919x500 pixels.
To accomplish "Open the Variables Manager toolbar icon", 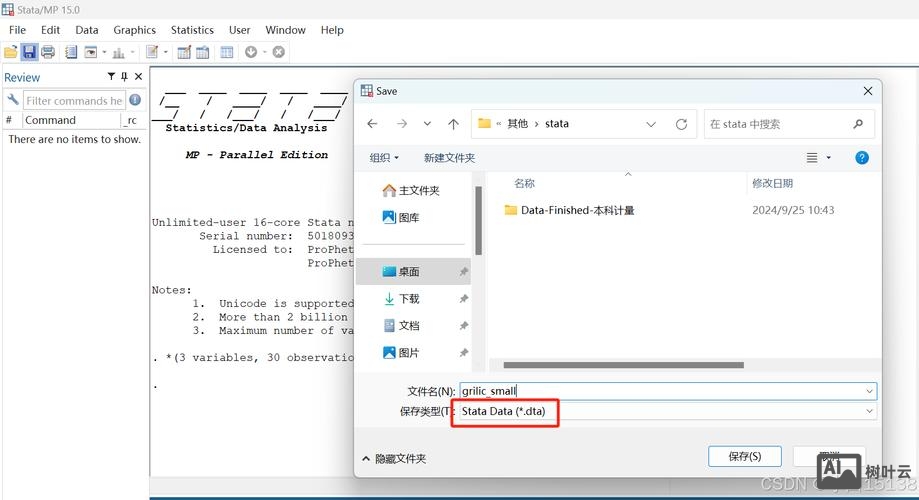I will click(227, 52).
